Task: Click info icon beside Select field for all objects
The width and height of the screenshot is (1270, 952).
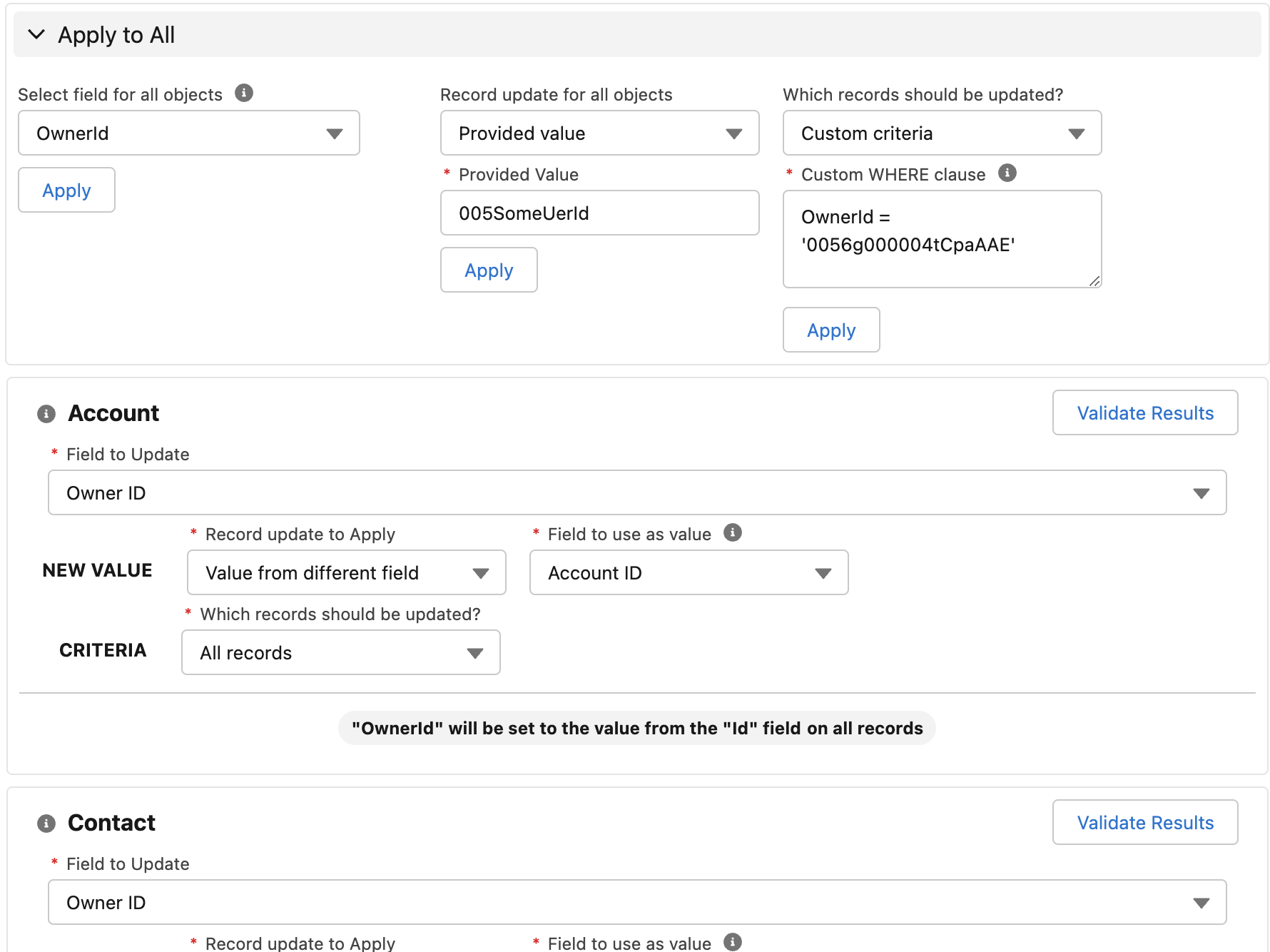Action: pyautogui.click(x=244, y=93)
